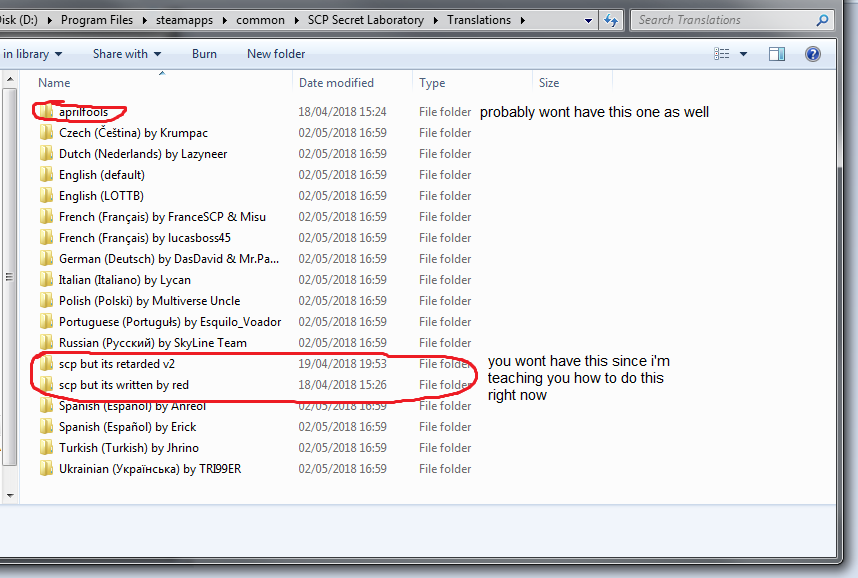Select Ukrainian by TRI99ER folder icon

pos(46,469)
